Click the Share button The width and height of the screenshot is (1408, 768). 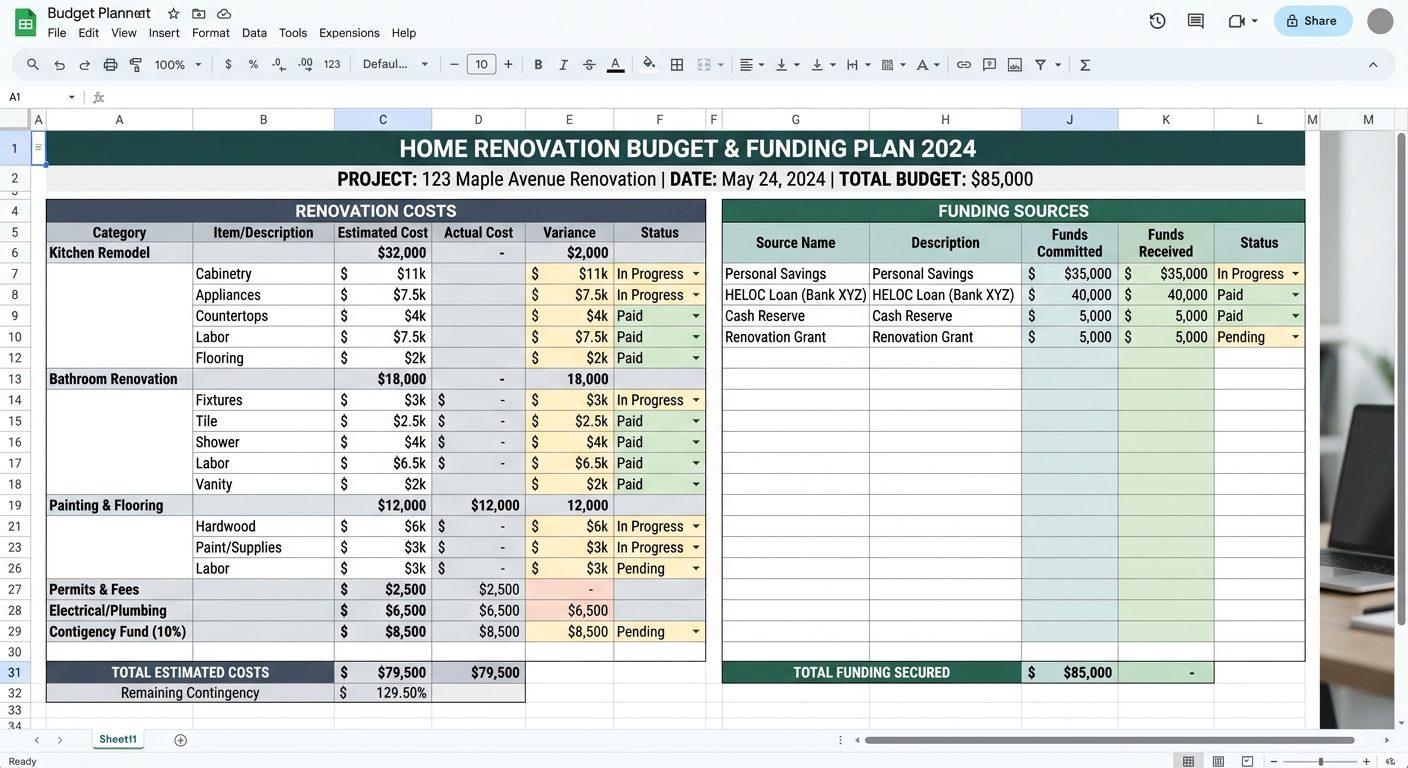point(1313,21)
